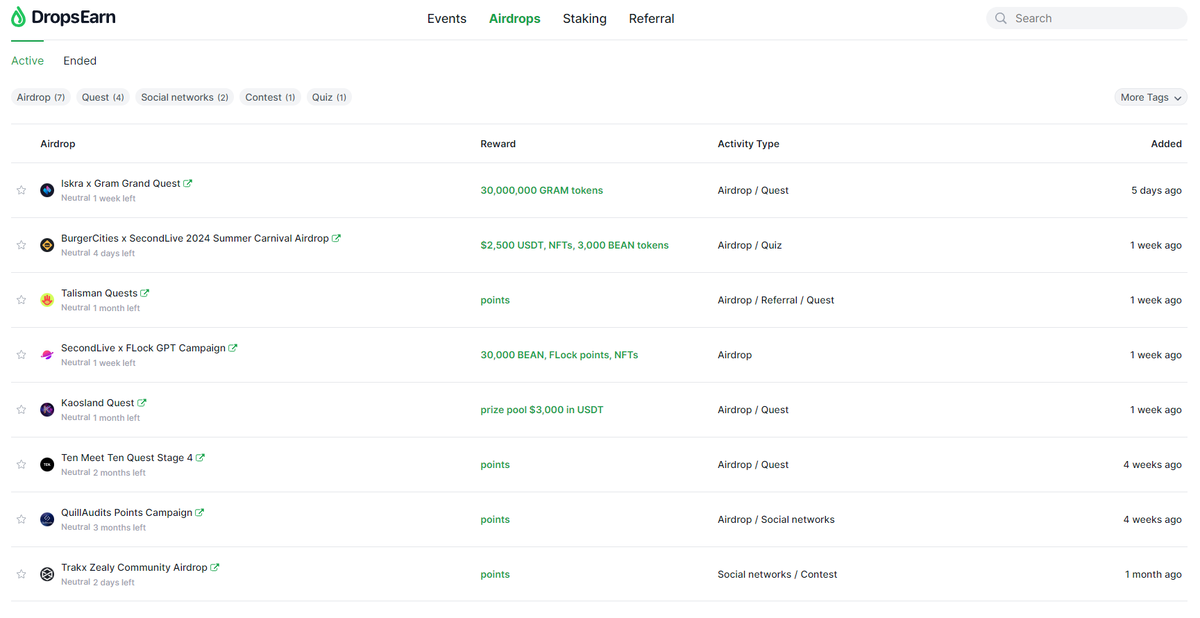
Task: Open external link icon for Trakx Zealy Community Airdrop
Action: click(215, 568)
